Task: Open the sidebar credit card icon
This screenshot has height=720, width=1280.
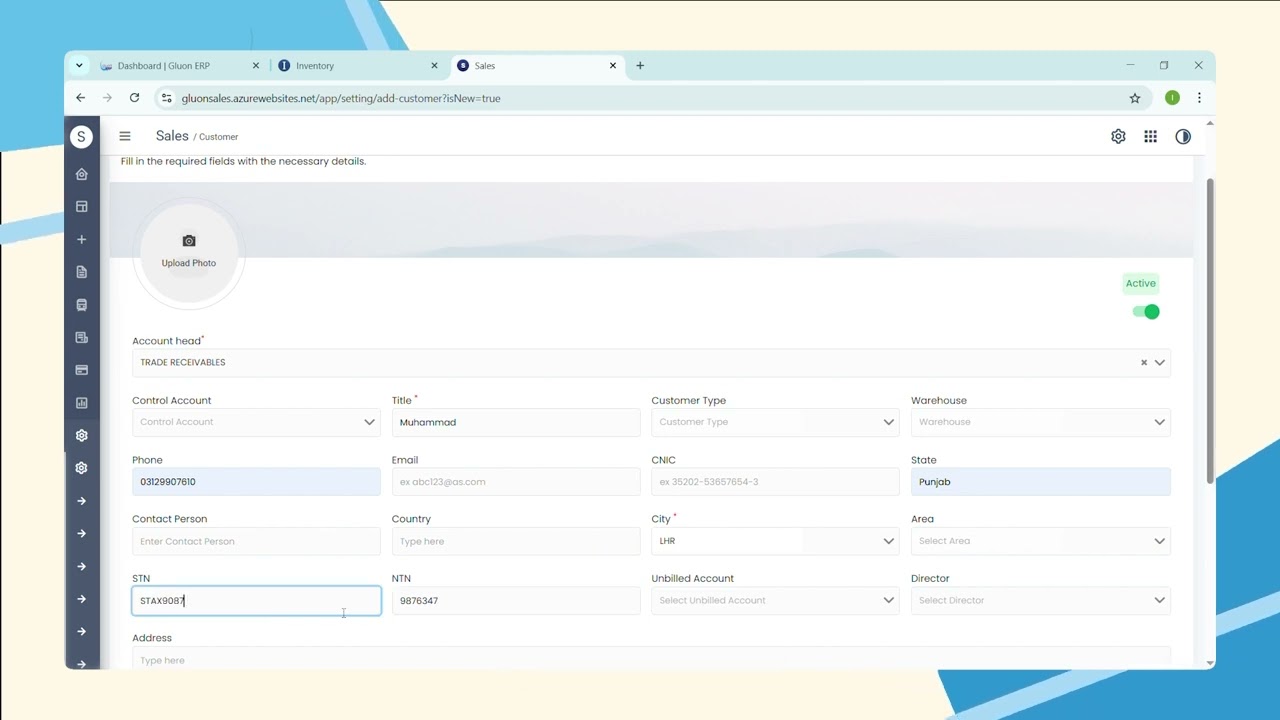Action: (x=82, y=370)
